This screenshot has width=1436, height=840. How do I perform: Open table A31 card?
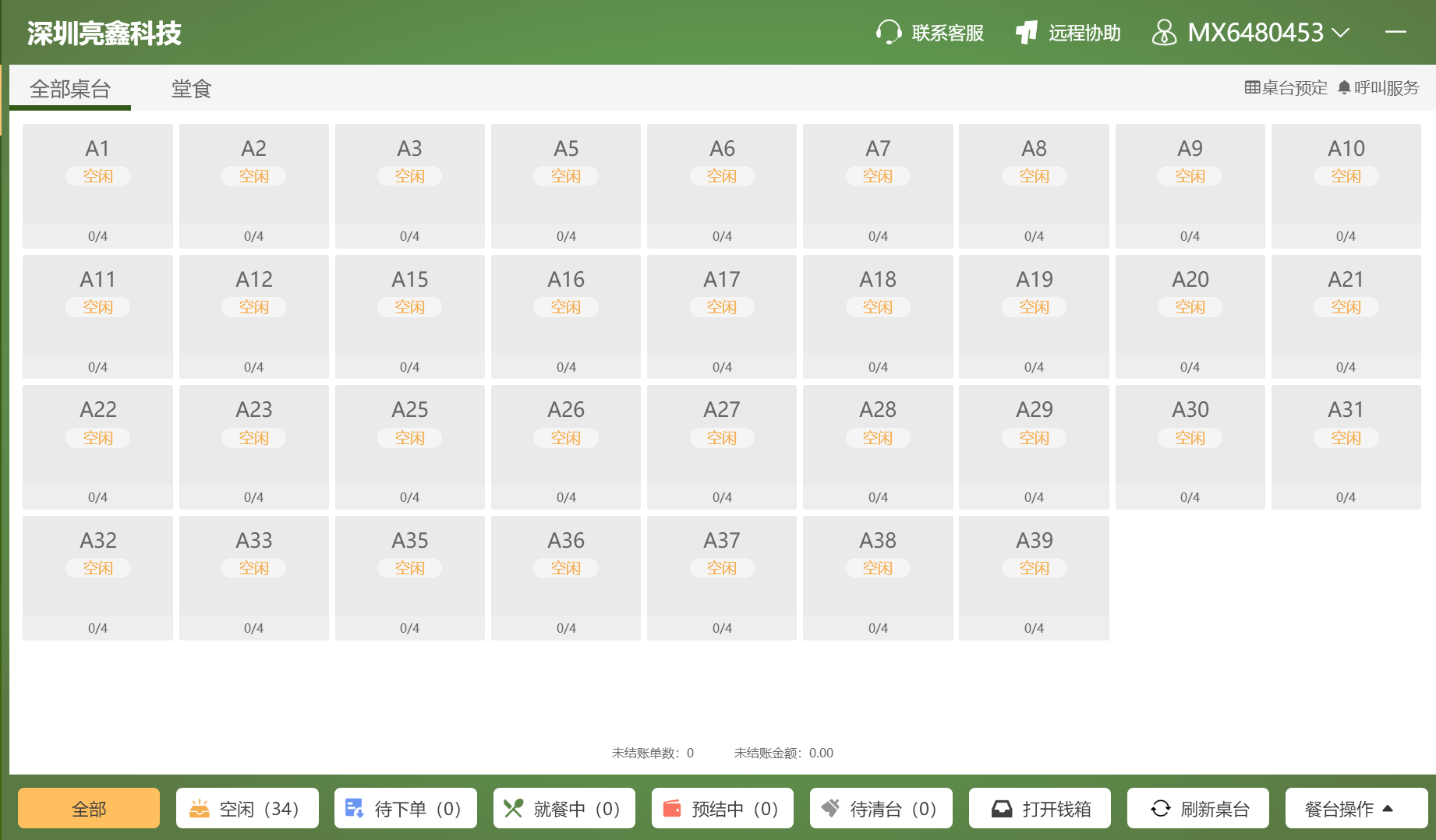(1346, 447)
